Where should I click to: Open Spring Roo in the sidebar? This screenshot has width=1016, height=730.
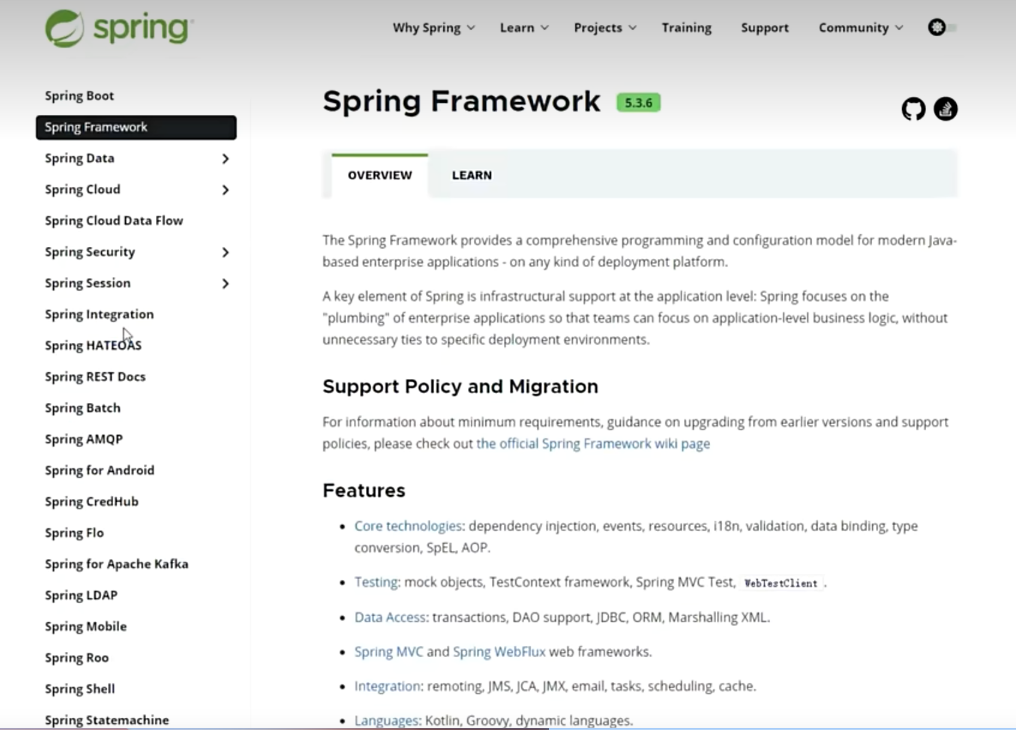pyautogui.click(x=76, y=657)
